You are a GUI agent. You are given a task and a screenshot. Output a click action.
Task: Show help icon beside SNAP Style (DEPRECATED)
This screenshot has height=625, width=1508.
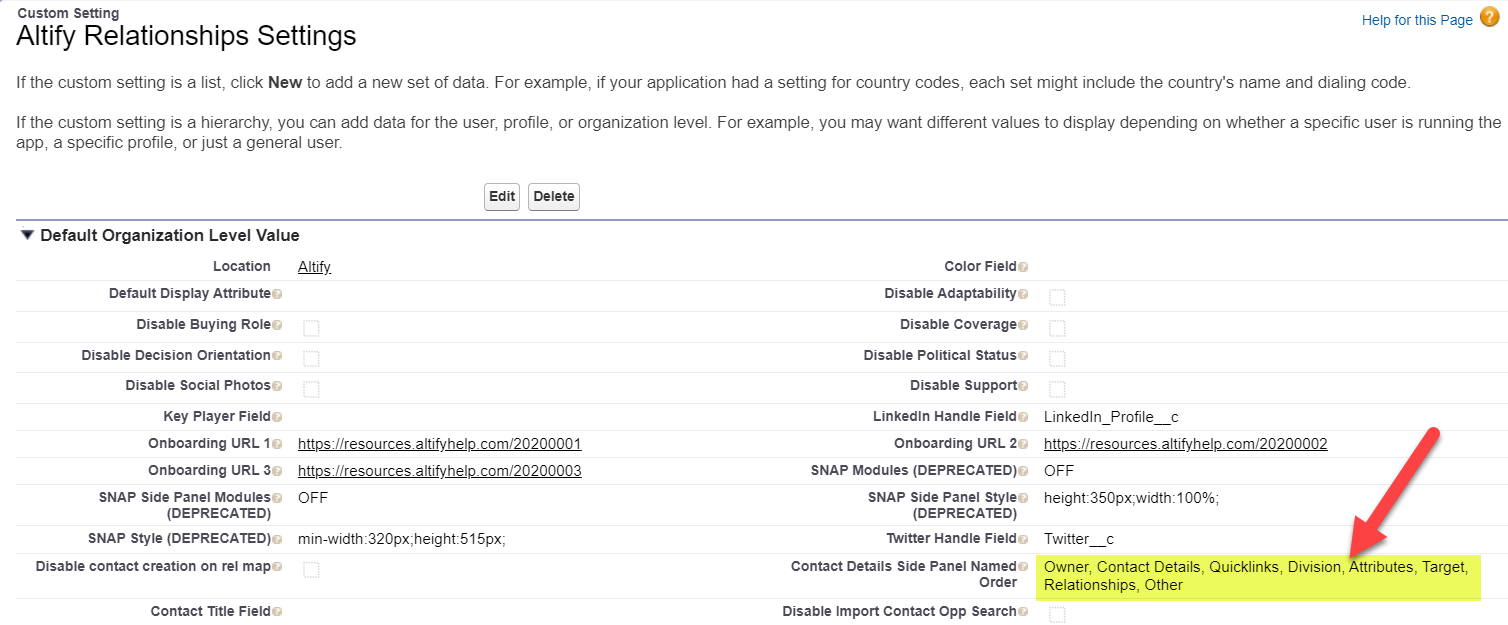(x=277, y=539)
